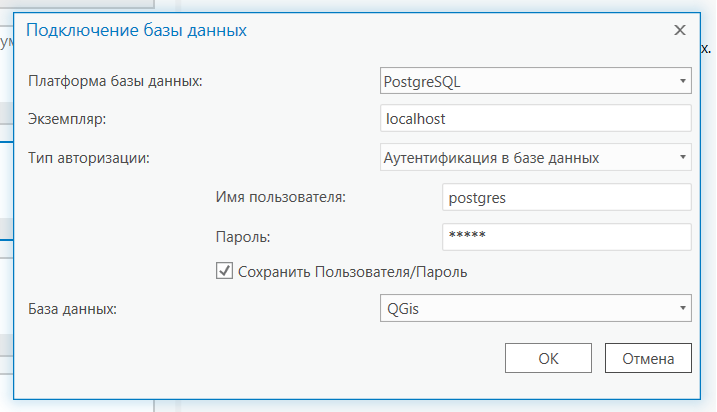Click the 'База данных:' label
Screen dimensions: 717x412
73,308
